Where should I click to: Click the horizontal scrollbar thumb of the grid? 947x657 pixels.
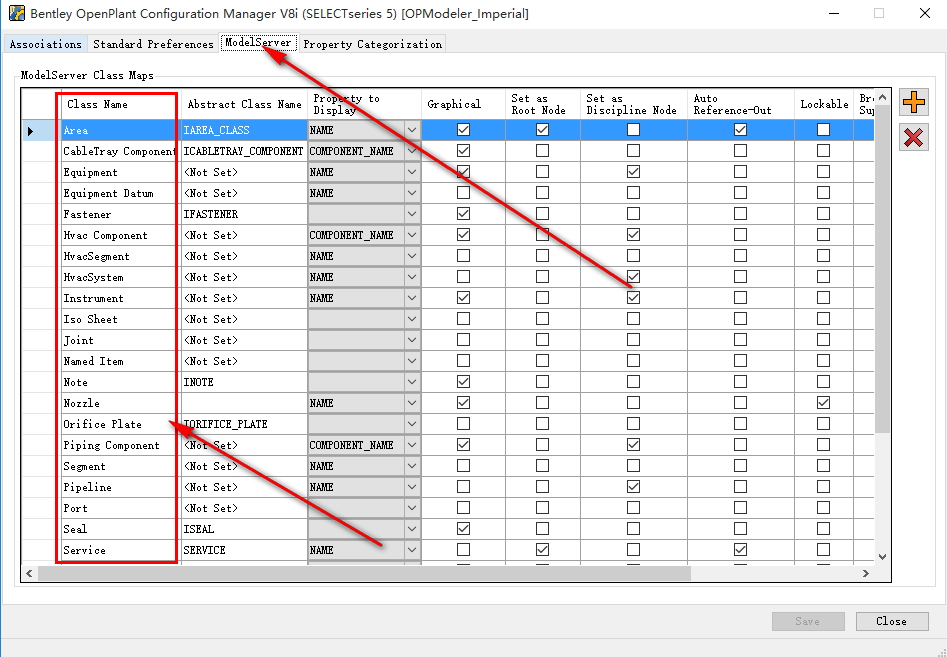point(364,573)
